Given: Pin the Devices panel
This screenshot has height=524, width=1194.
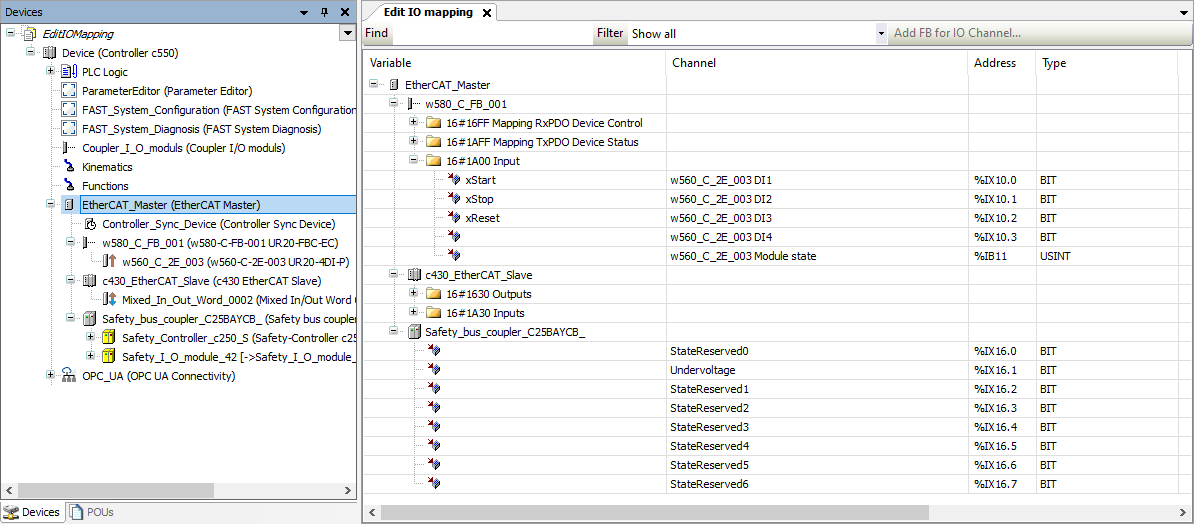Looking at the screenshot, I should [324, 12].
